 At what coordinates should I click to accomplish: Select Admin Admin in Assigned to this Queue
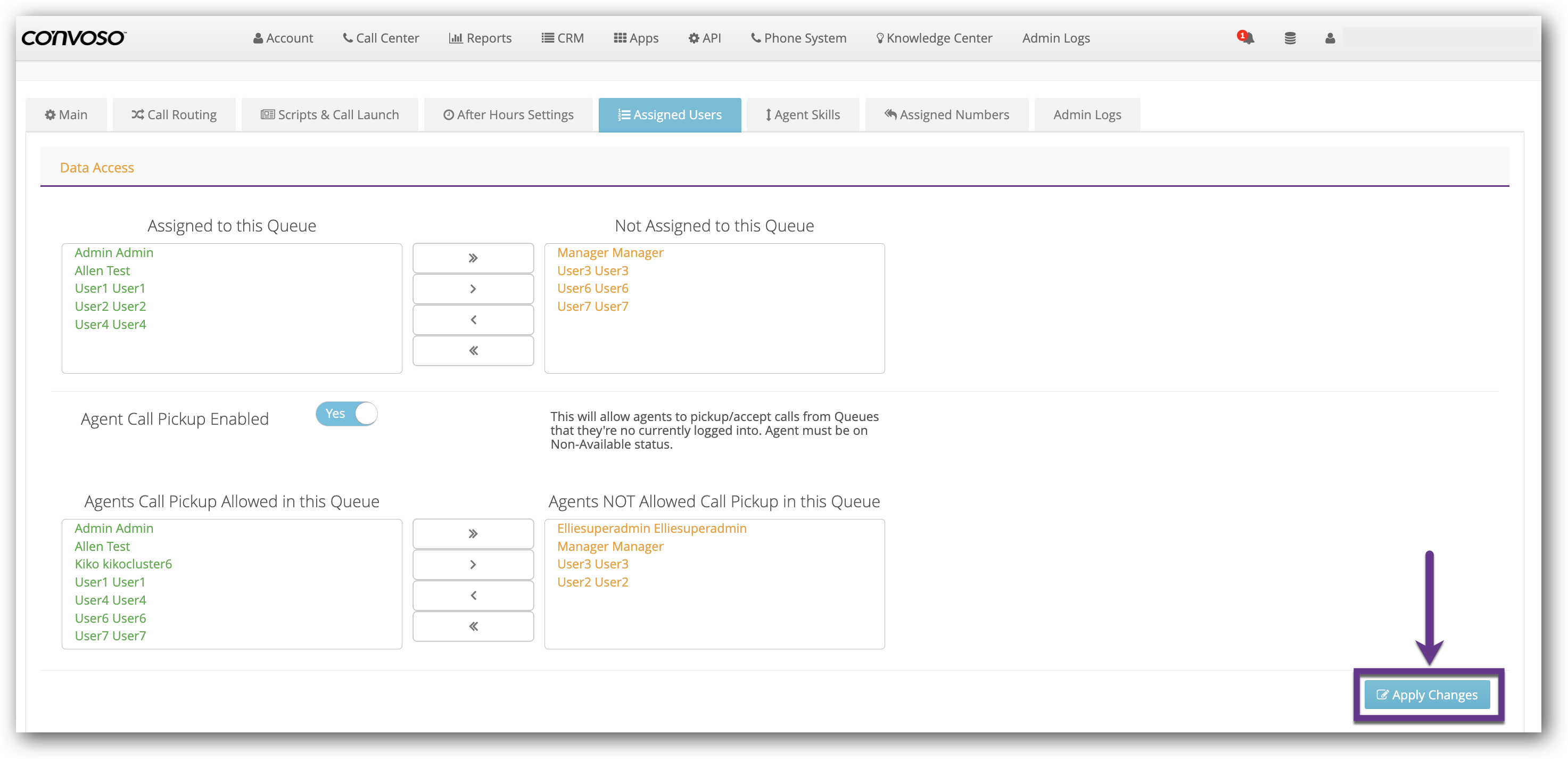114,253
